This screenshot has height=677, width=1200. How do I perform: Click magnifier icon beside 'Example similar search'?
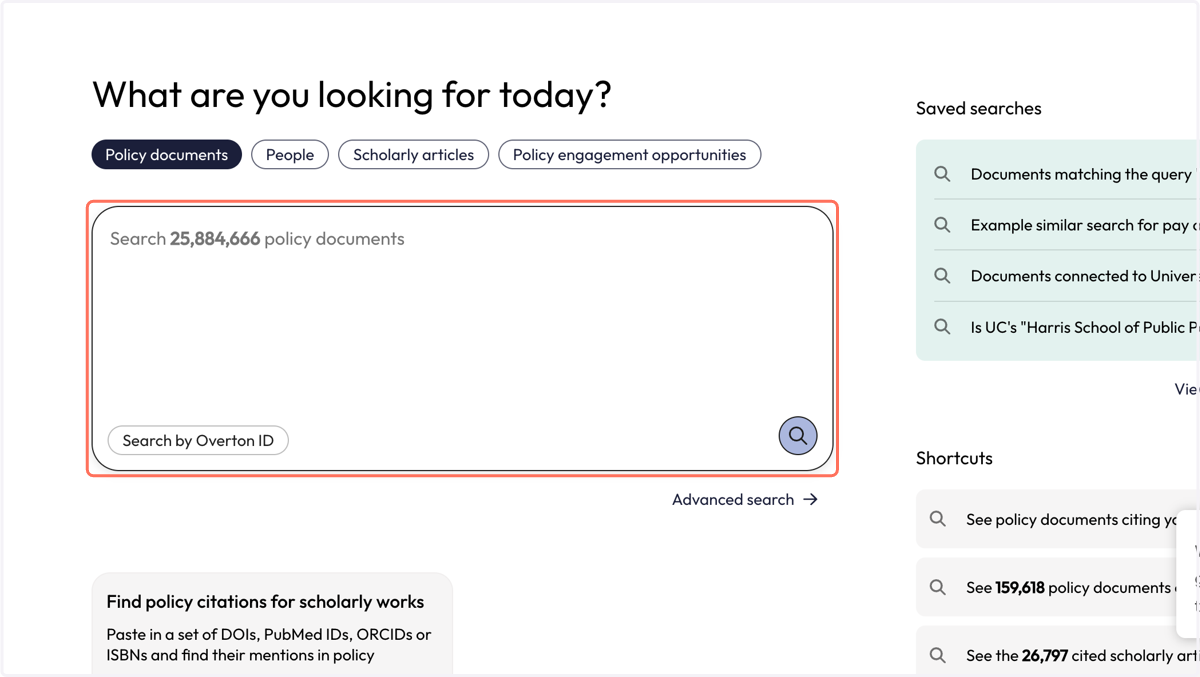point(942,225)
